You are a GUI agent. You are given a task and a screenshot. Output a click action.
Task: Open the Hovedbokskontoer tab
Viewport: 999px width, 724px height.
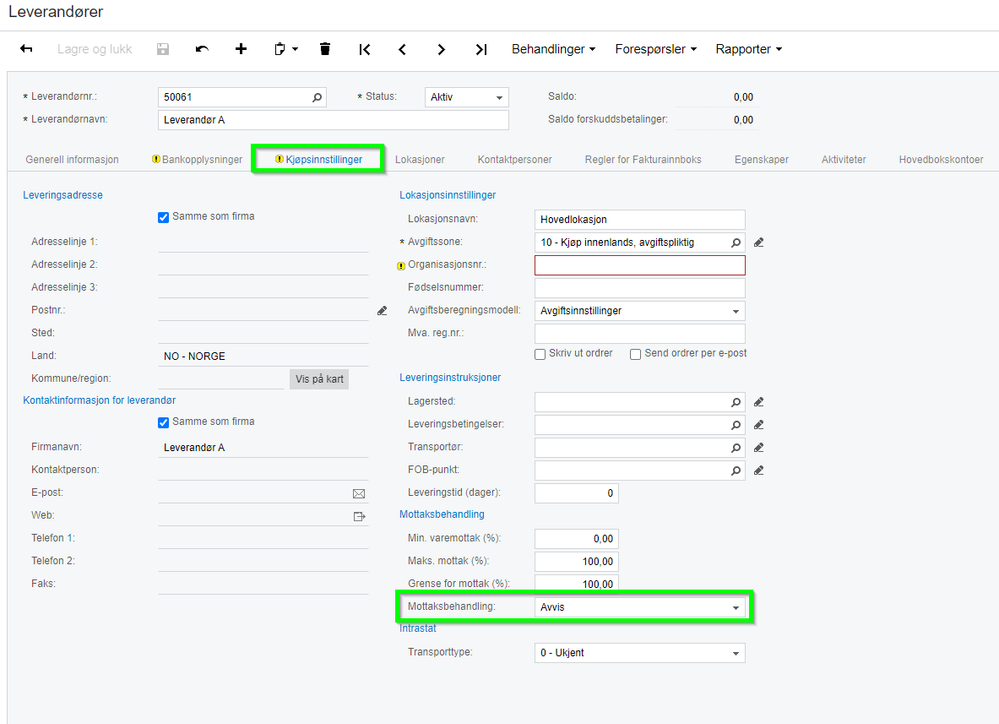tap(940, 159)
